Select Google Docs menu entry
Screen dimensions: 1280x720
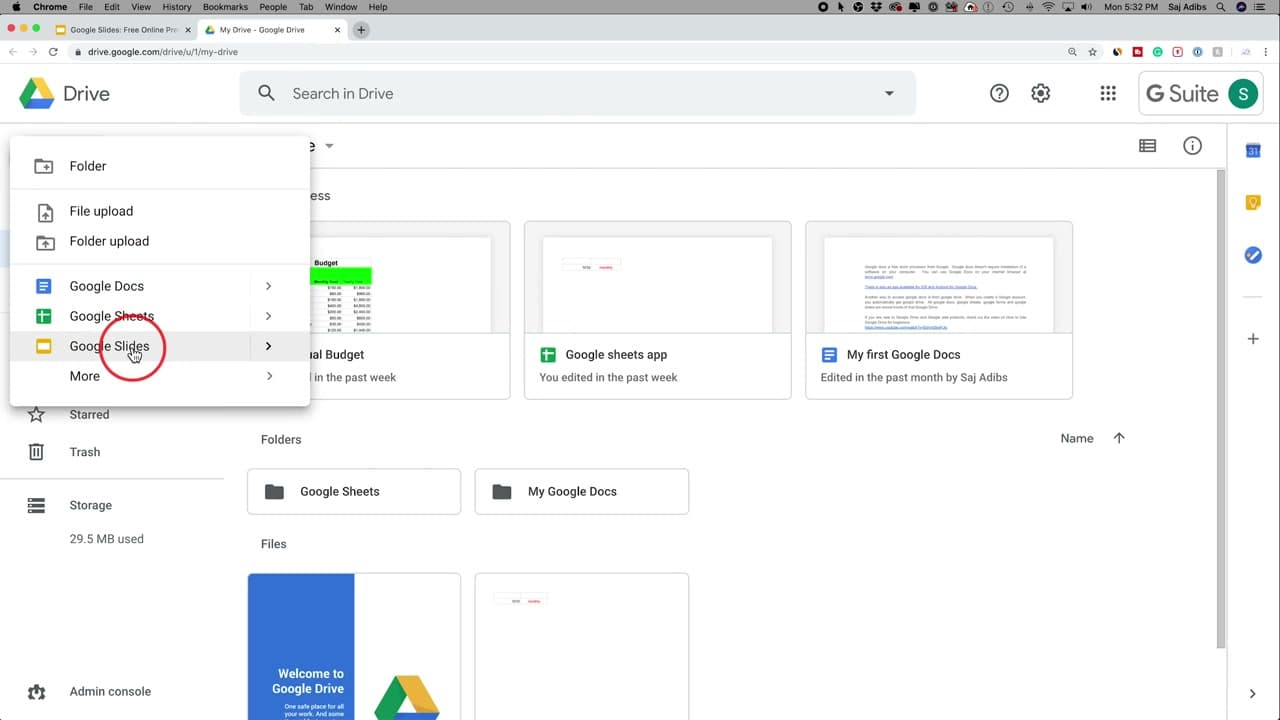click(x=160, y=286)
